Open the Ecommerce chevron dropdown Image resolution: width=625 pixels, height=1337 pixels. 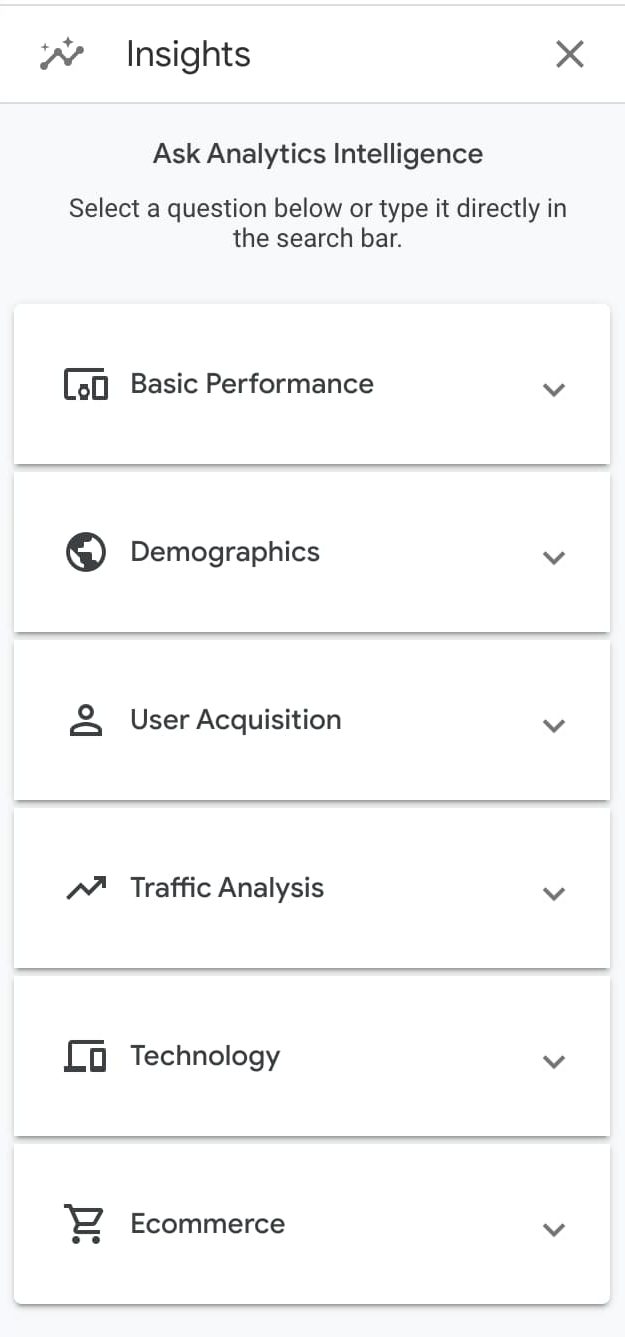554,1229
